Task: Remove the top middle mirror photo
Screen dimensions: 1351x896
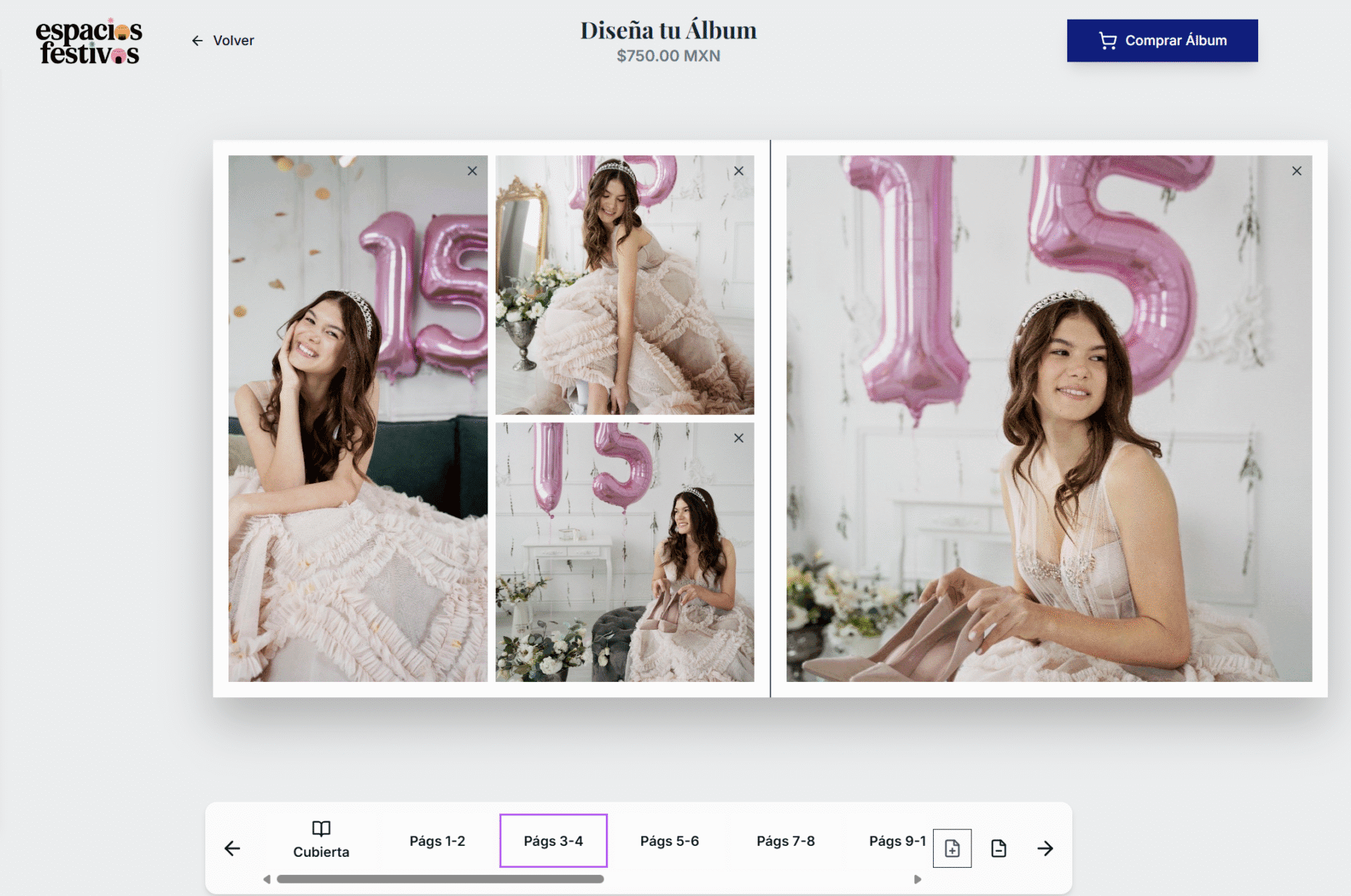Action: click(x=739, y=171)
